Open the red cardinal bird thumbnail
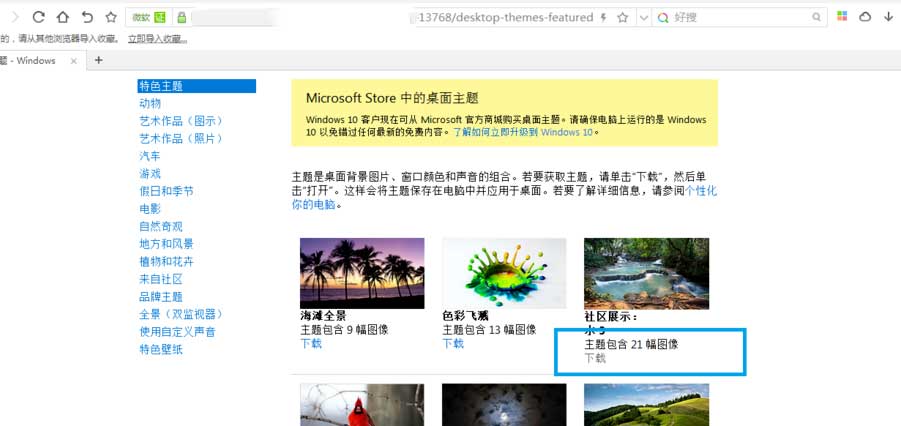901x426 pixels. click(x=362, y=405)
